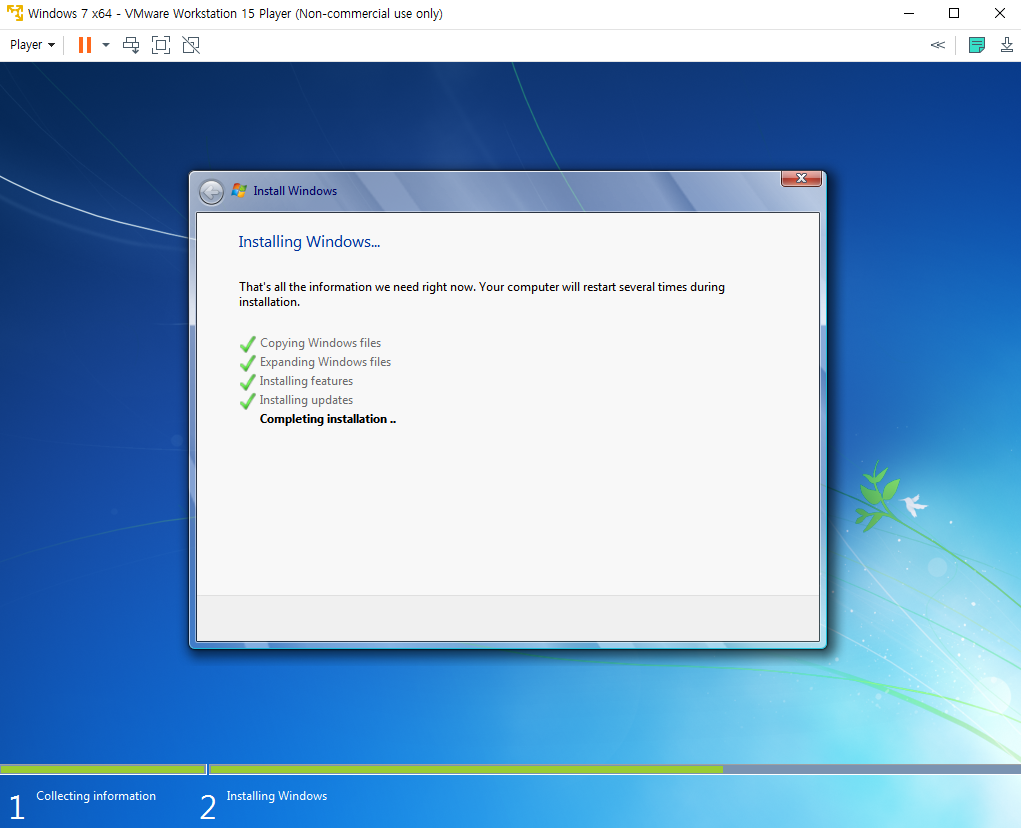Click the checkmark beside Copying Windows files
This screenshot has width=1021, height=828.
(247, 344)
